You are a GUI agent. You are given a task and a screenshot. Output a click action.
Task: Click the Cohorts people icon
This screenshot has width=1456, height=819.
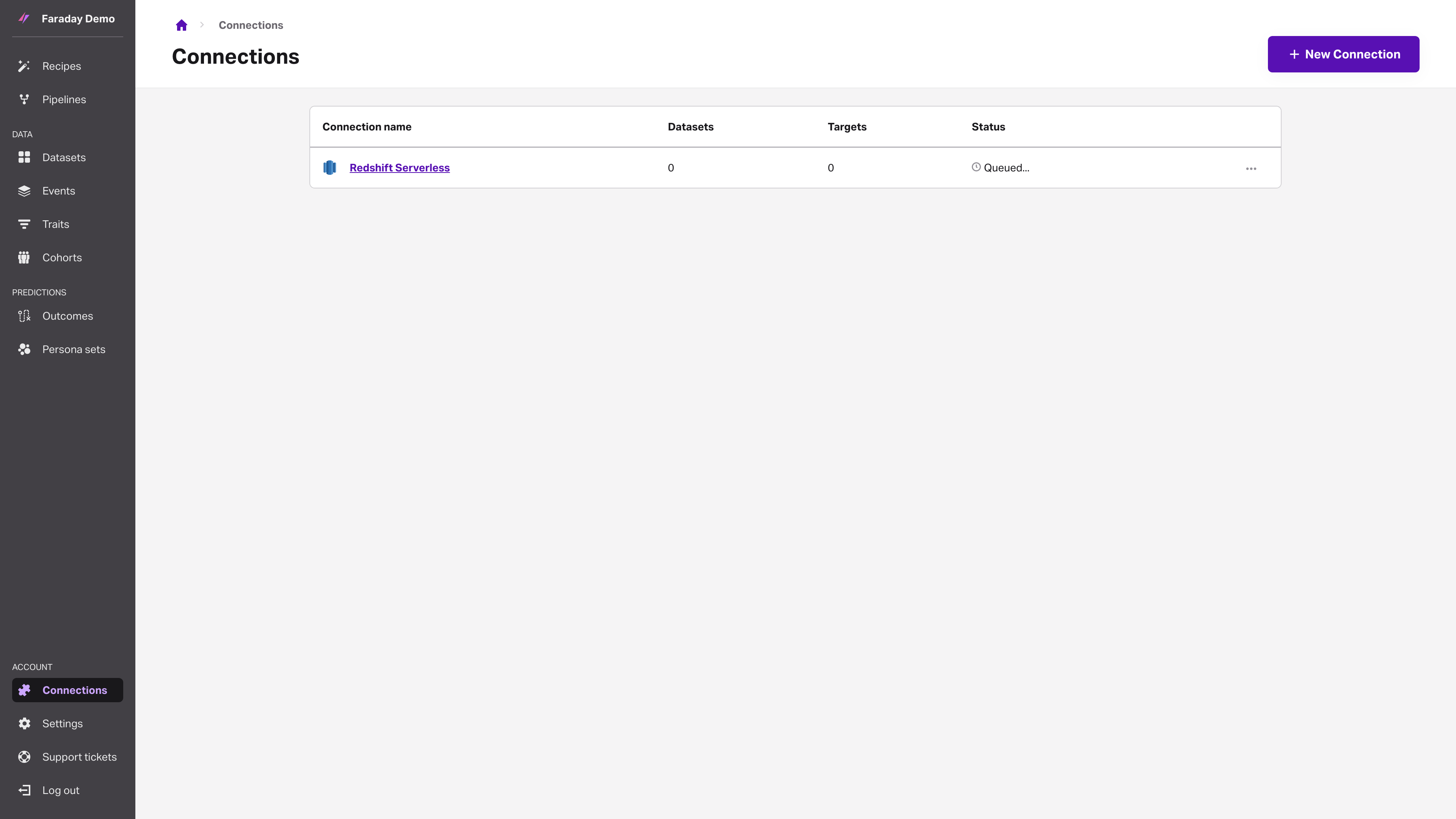tap(24, 257)
